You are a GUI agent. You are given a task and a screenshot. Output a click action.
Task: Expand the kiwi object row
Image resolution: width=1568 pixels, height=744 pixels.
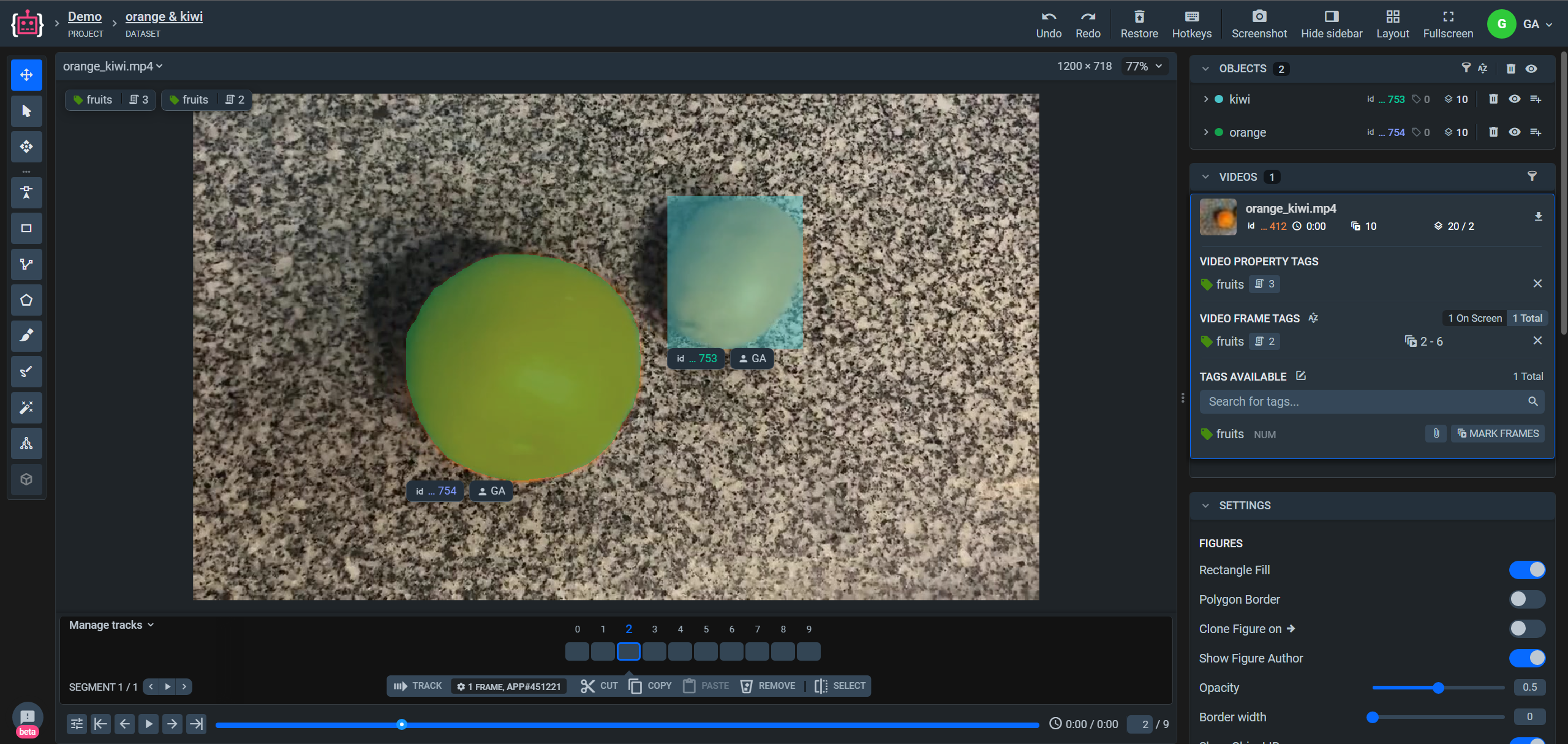point(1206,99)
